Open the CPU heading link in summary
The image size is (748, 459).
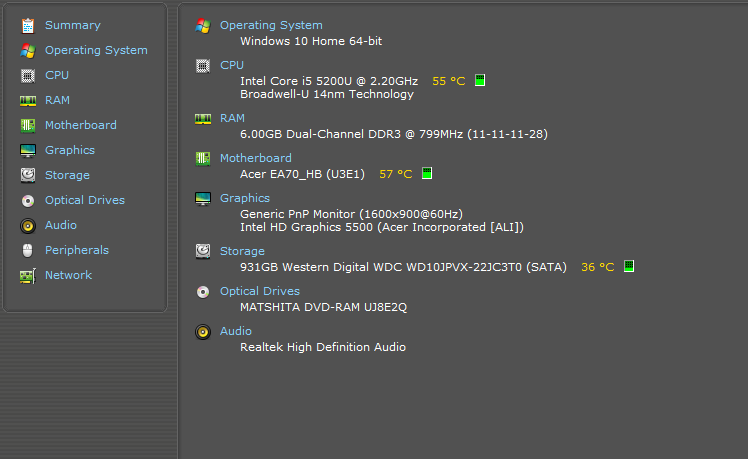tap(231, 65)
